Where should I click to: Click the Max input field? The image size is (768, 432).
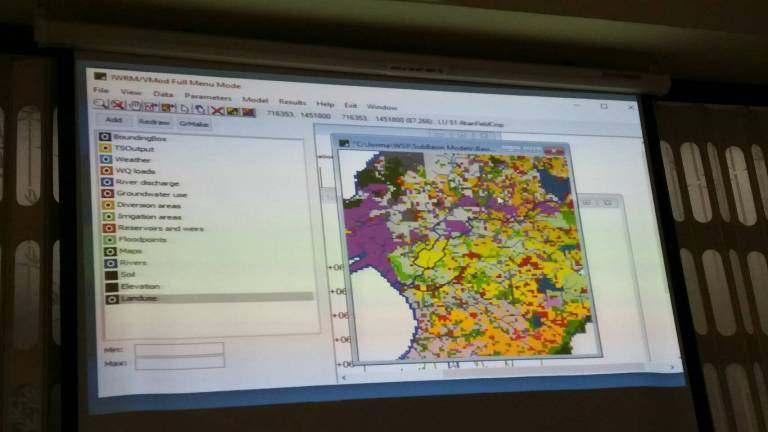[x=179, y=362]
